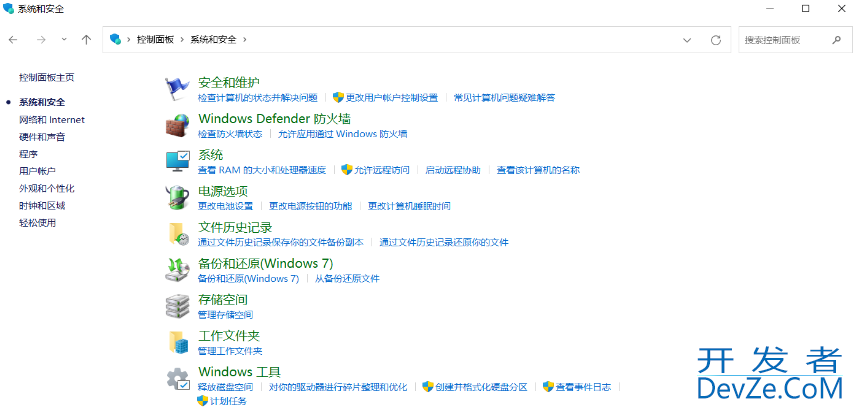Click 更改计算机睡眠时间 link

[409, 206]
